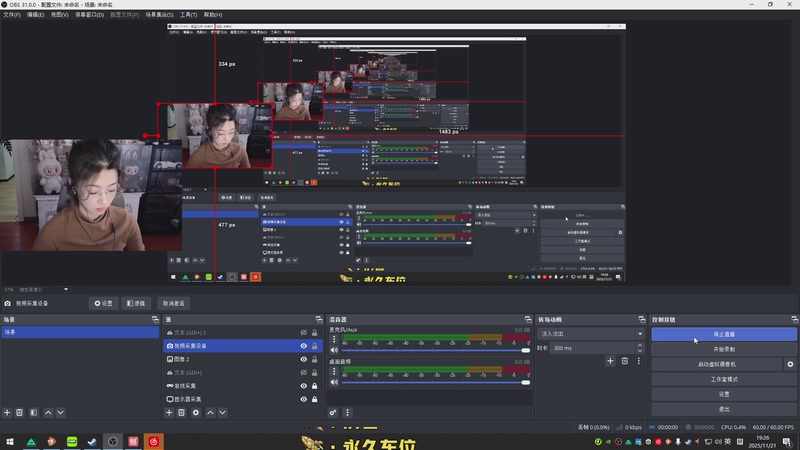This screenshot has width=800, height=450.
Task: Move scene down with arrow icon
Action: (x=60, y=412)
